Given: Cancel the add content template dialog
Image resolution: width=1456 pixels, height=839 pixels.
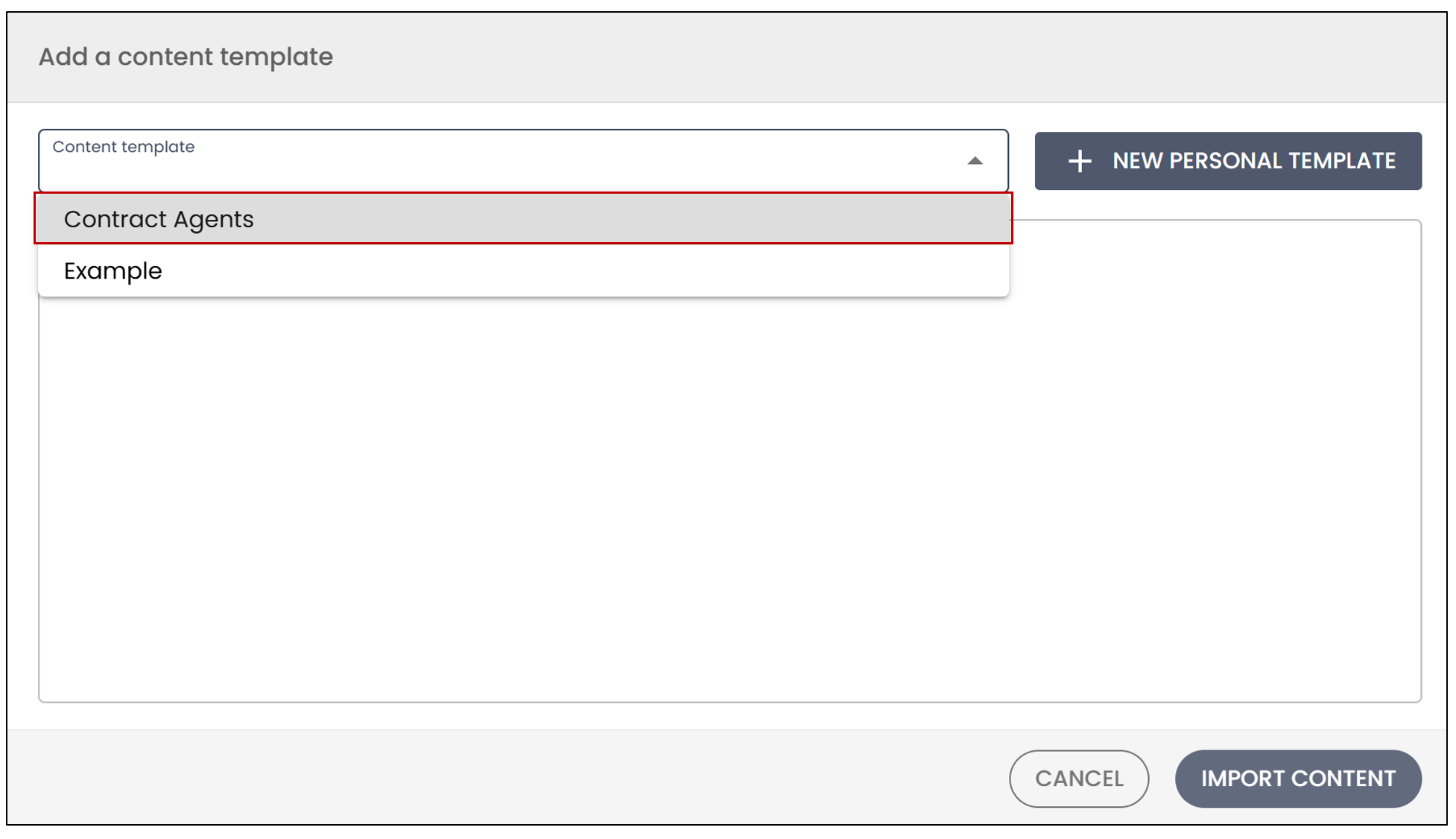Looking at the screenshot, I should (x=1079, y=779).
